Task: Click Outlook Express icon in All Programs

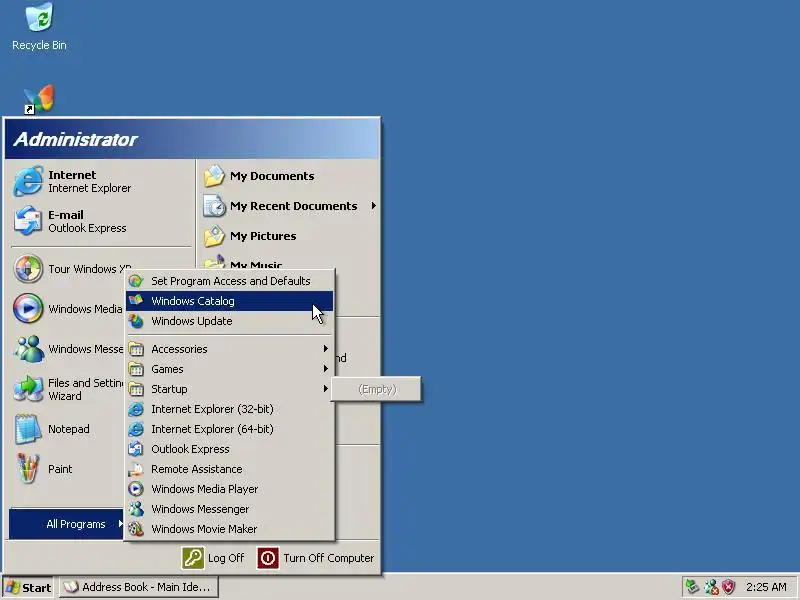Action: pyautogui.click(x=136, y=449)
